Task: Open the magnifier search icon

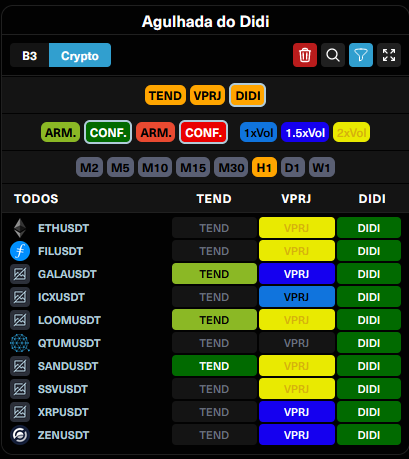Action: [x=333, y=55]
